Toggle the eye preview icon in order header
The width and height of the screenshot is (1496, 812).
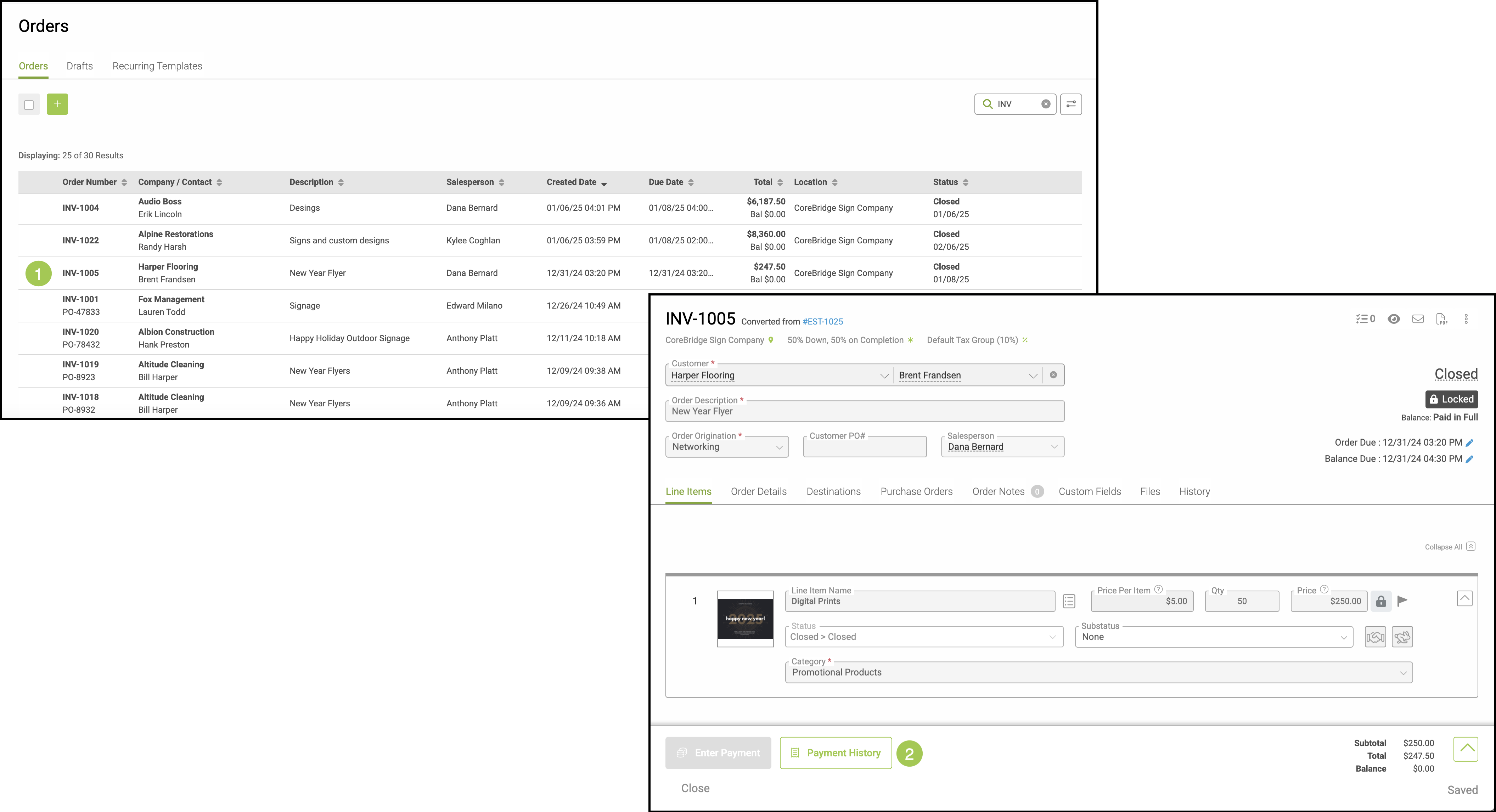pyautogui.click(x=1393, y=319)
